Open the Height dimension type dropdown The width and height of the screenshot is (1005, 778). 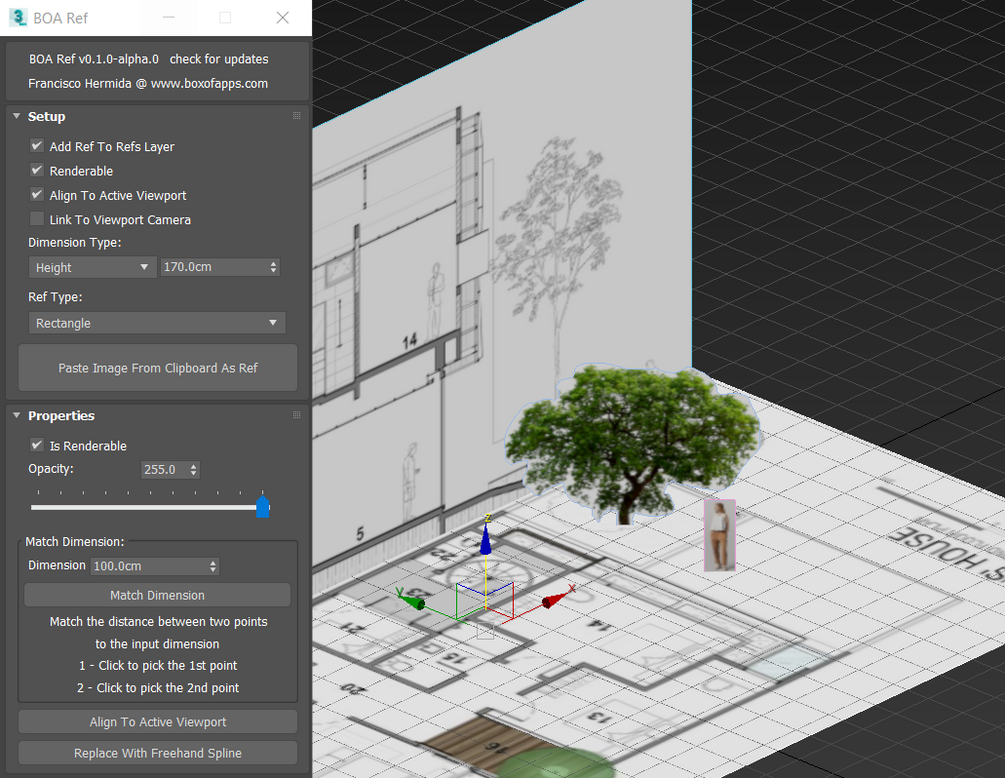[92, 267]
